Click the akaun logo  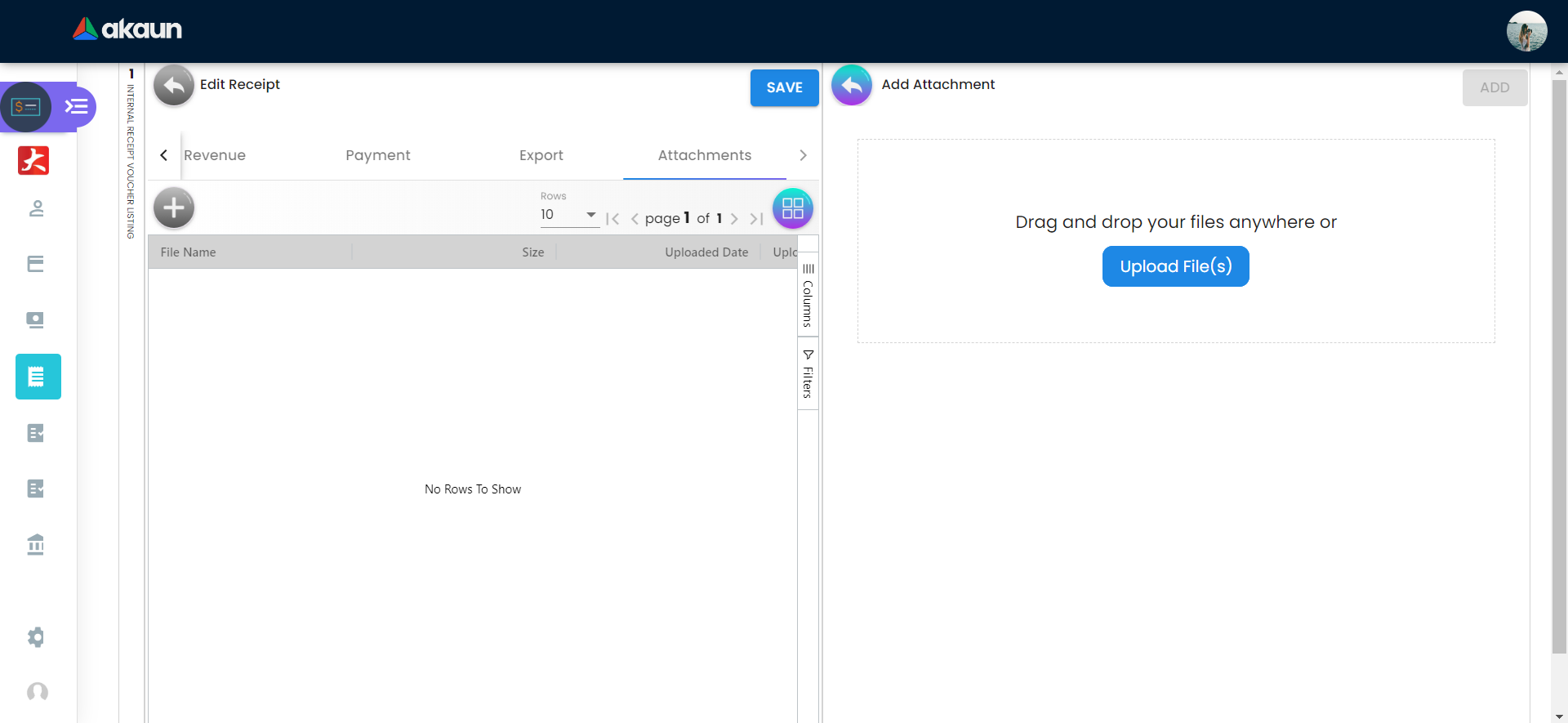click(127, 29)
